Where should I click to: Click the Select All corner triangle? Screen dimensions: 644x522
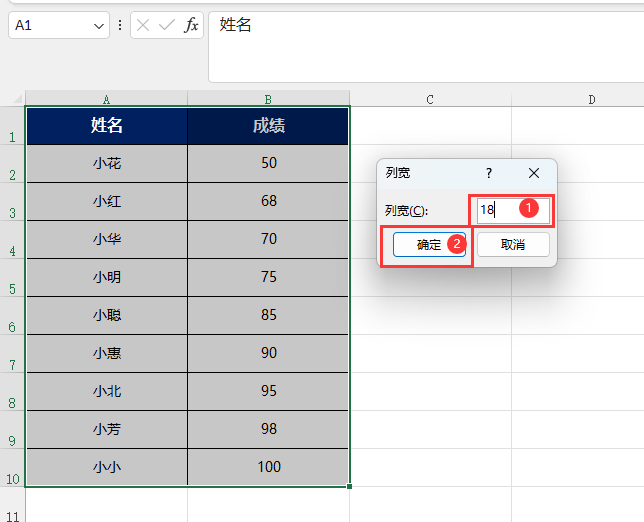tap(17, 99)
